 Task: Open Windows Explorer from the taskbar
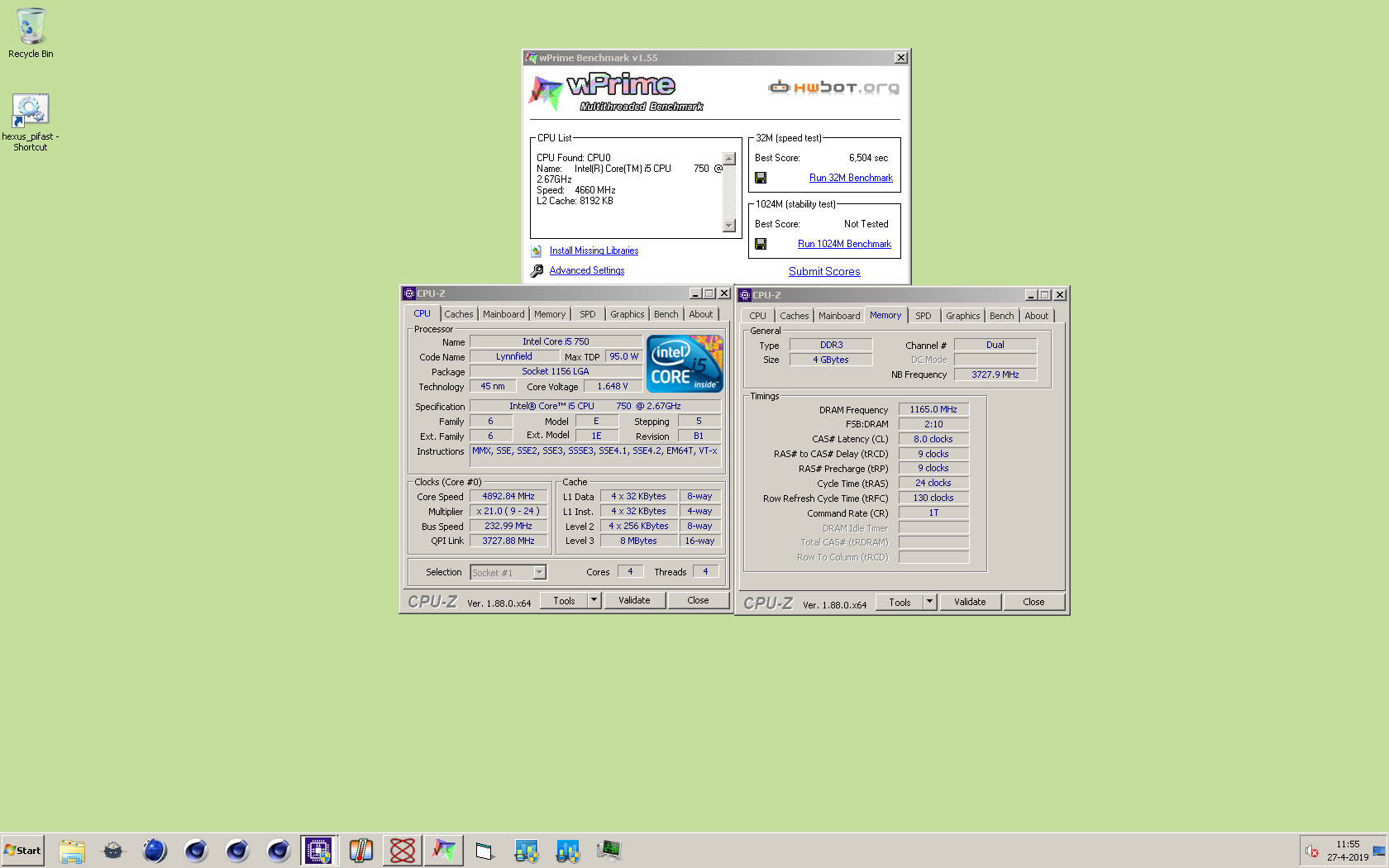coord(72,851)
